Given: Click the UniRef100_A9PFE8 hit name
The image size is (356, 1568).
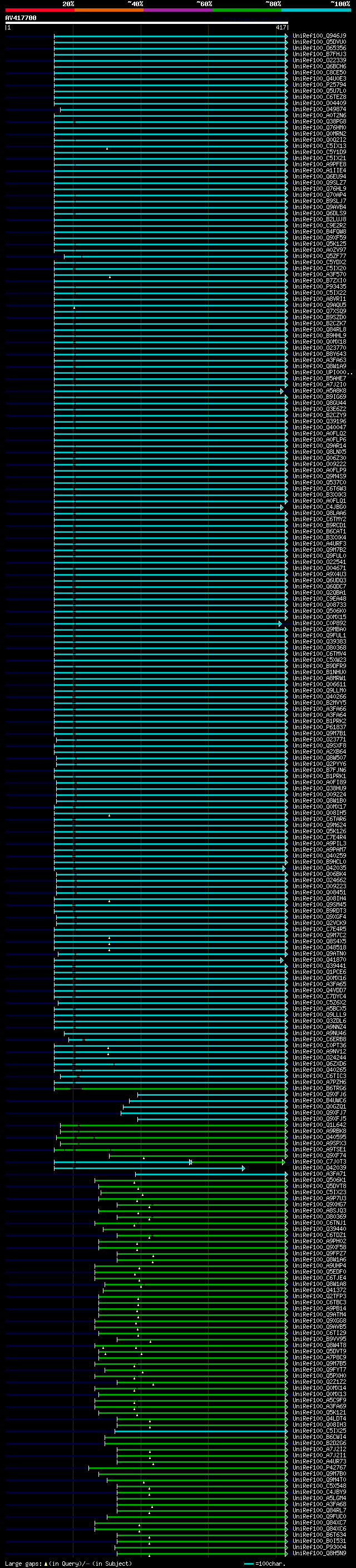Looking at the screenshot, I should coord(319,164).
